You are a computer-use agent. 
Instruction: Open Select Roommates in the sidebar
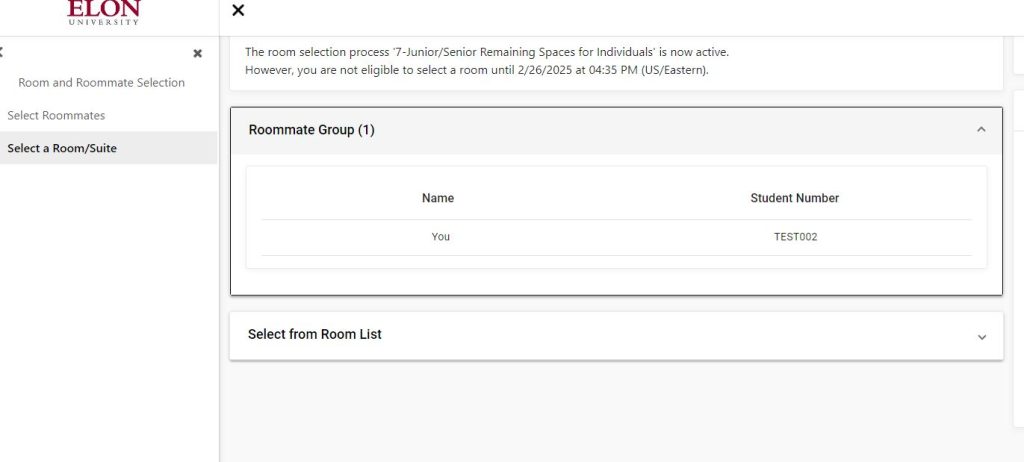click(x=56, y=115)
